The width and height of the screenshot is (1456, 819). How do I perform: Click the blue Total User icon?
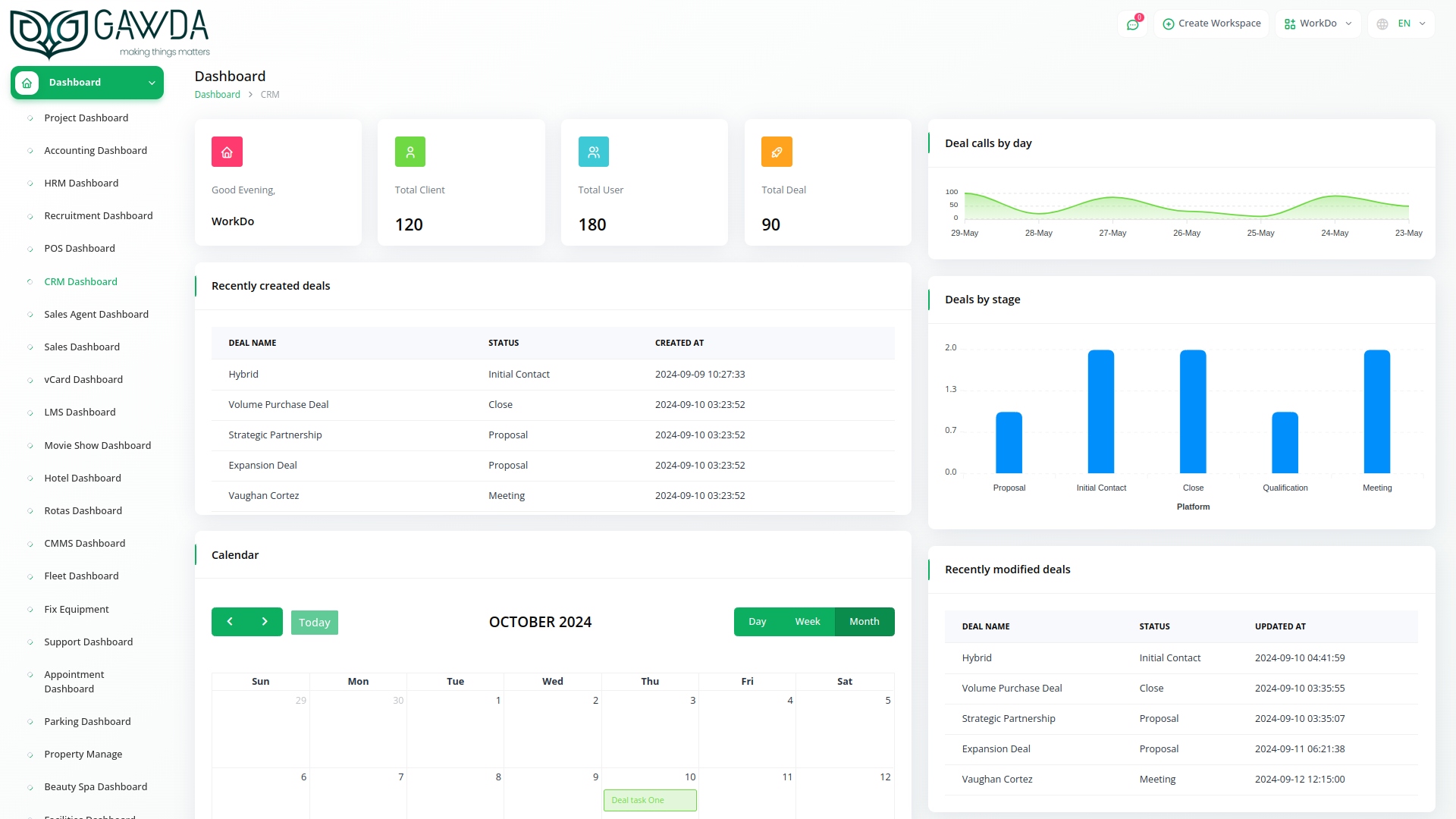coord(594,151)
